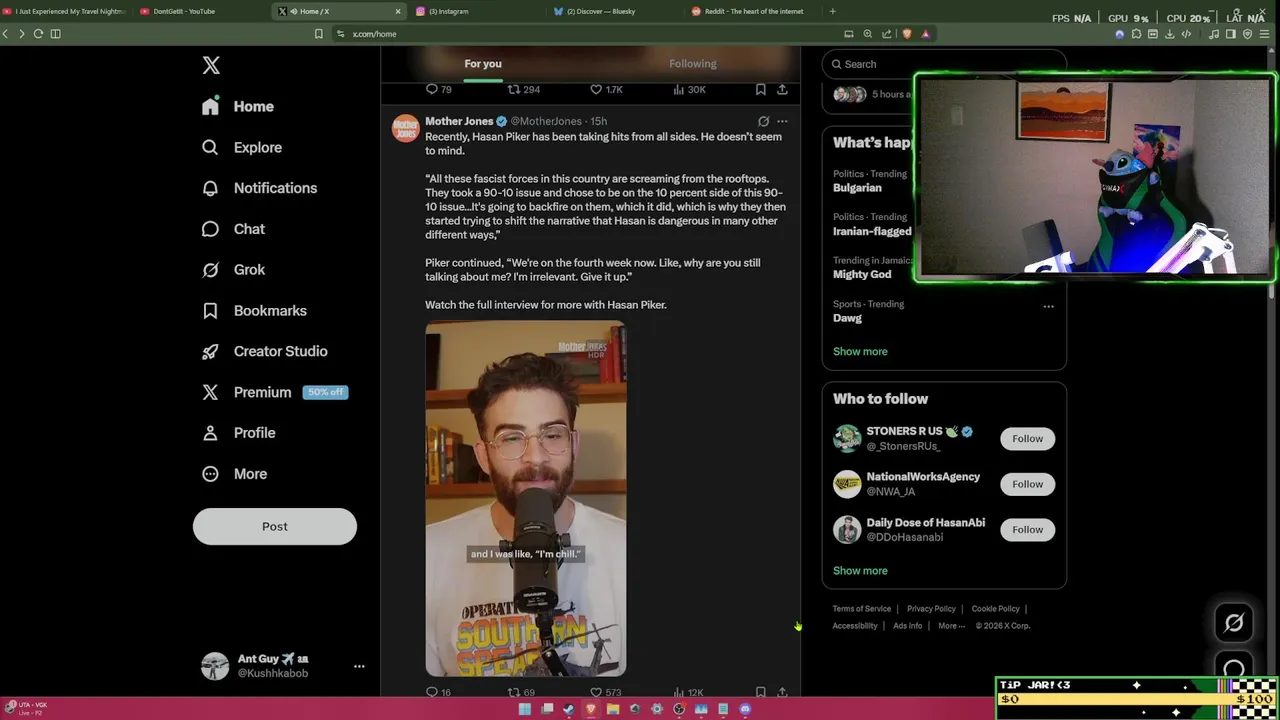Click the X logo in the sidebar
The image size is (1280, 720).
click(211, 65)
